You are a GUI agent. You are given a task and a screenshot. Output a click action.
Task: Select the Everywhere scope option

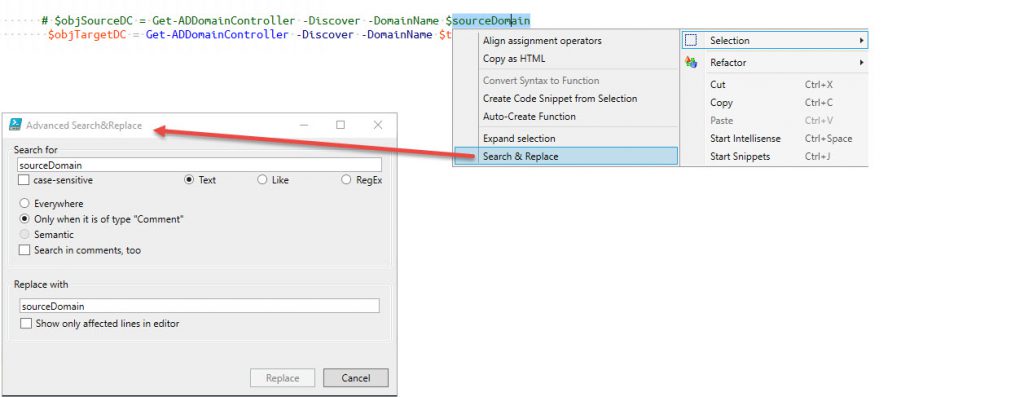[x=25, y=204]
